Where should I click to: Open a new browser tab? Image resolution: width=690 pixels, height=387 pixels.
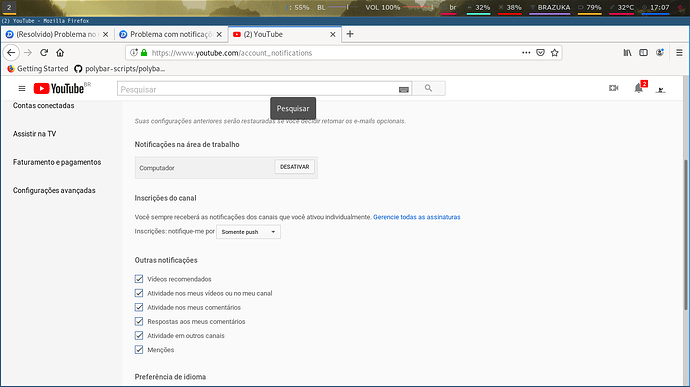(350, 34)
